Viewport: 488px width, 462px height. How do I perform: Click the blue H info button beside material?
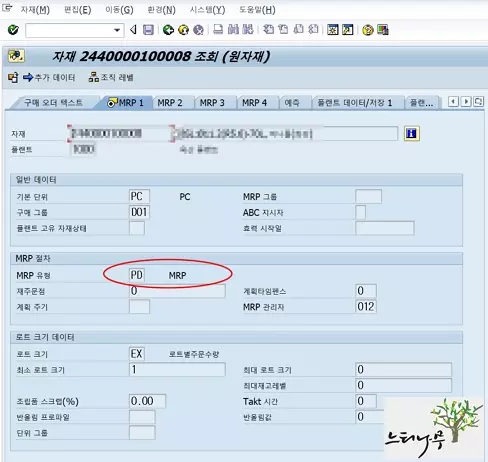click(412, 134)
